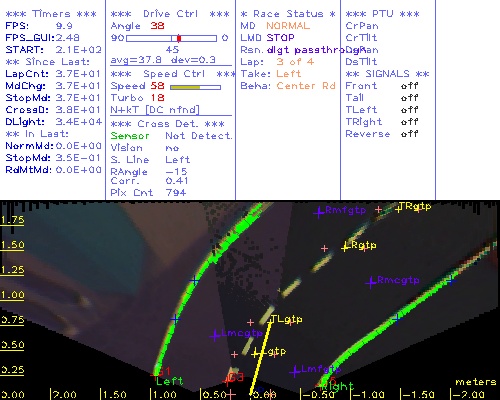Click the LMD STOP status text
The width and height of the screenshot is (500, 400).
coord(267,38)
